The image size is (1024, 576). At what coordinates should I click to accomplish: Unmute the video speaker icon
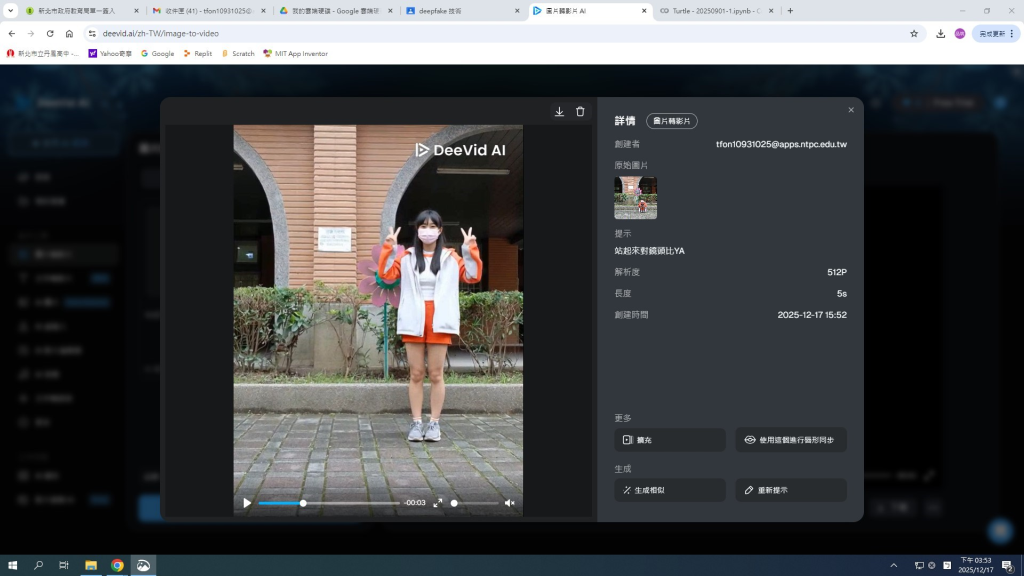click(x=509, y=503)
